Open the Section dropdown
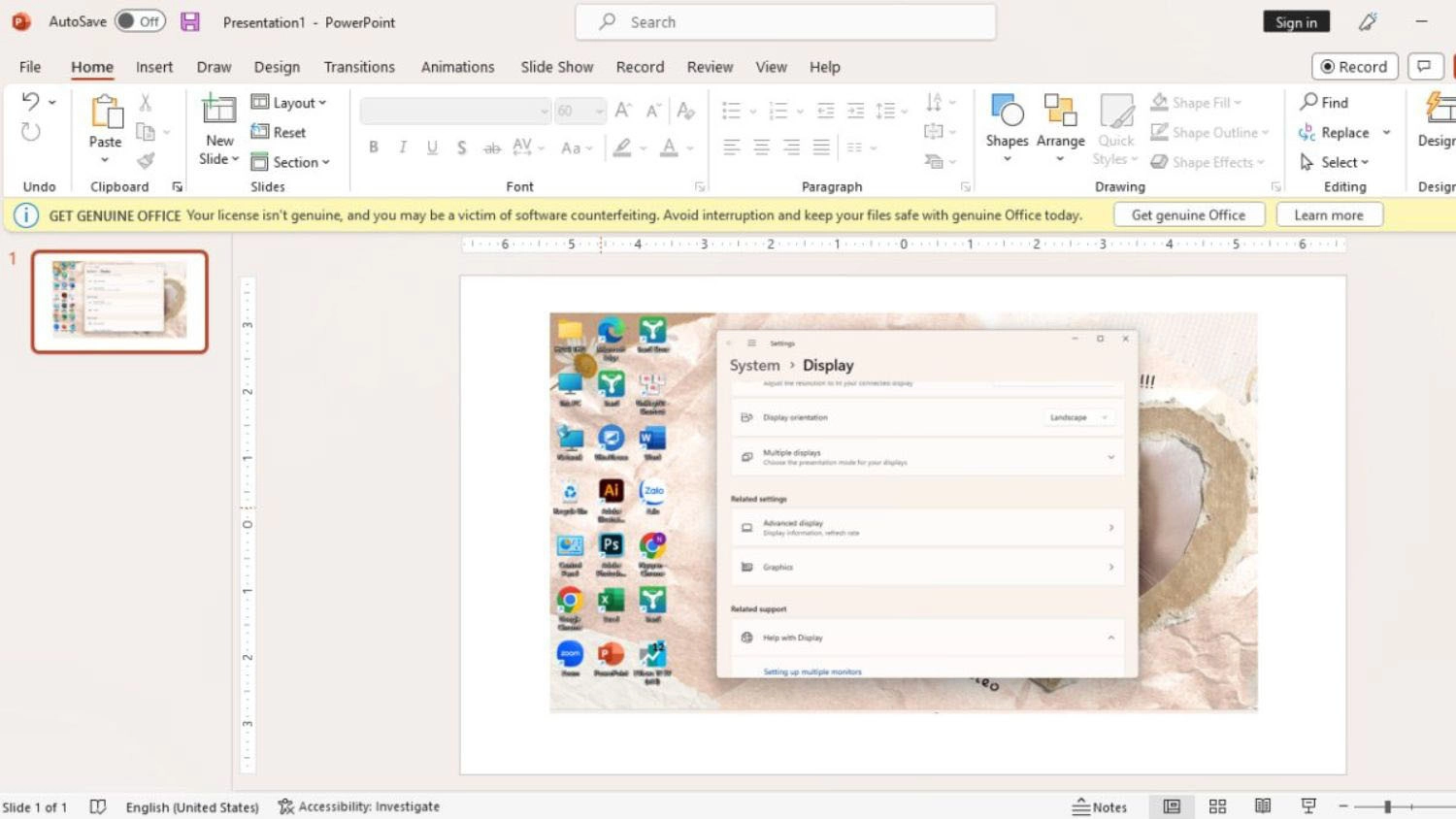 290,162
